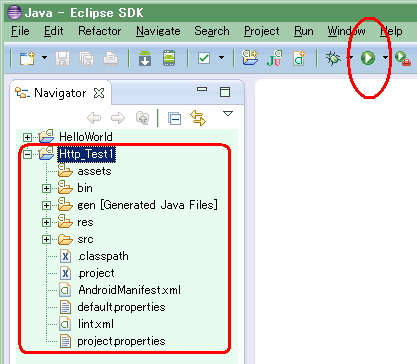Select default.properties file
Image resolution: width=417 pixels, height=364 pixels.
pos(121,307)
